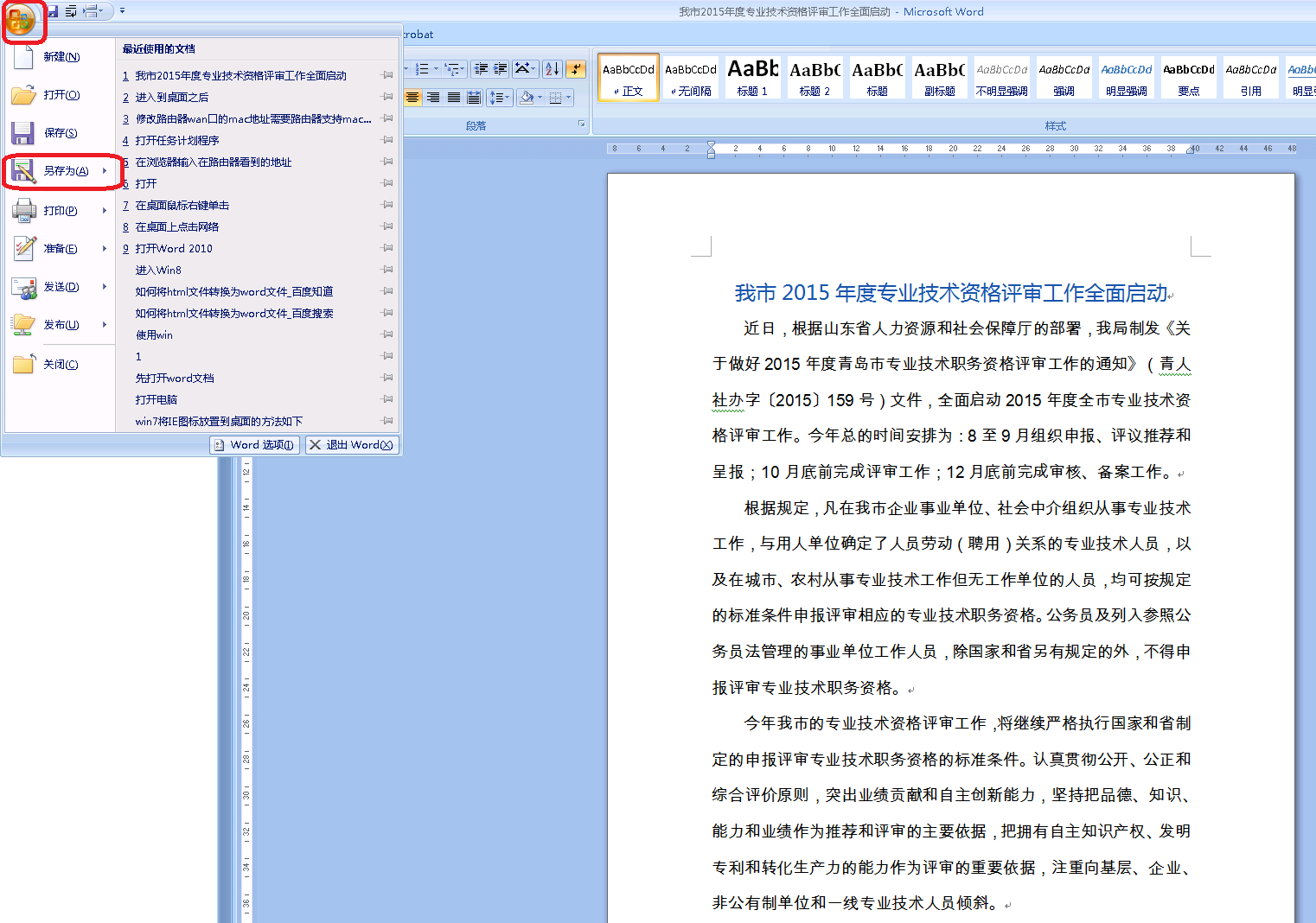Toggle center alignment button
The image size is (1316, 923).
(413, 98)
